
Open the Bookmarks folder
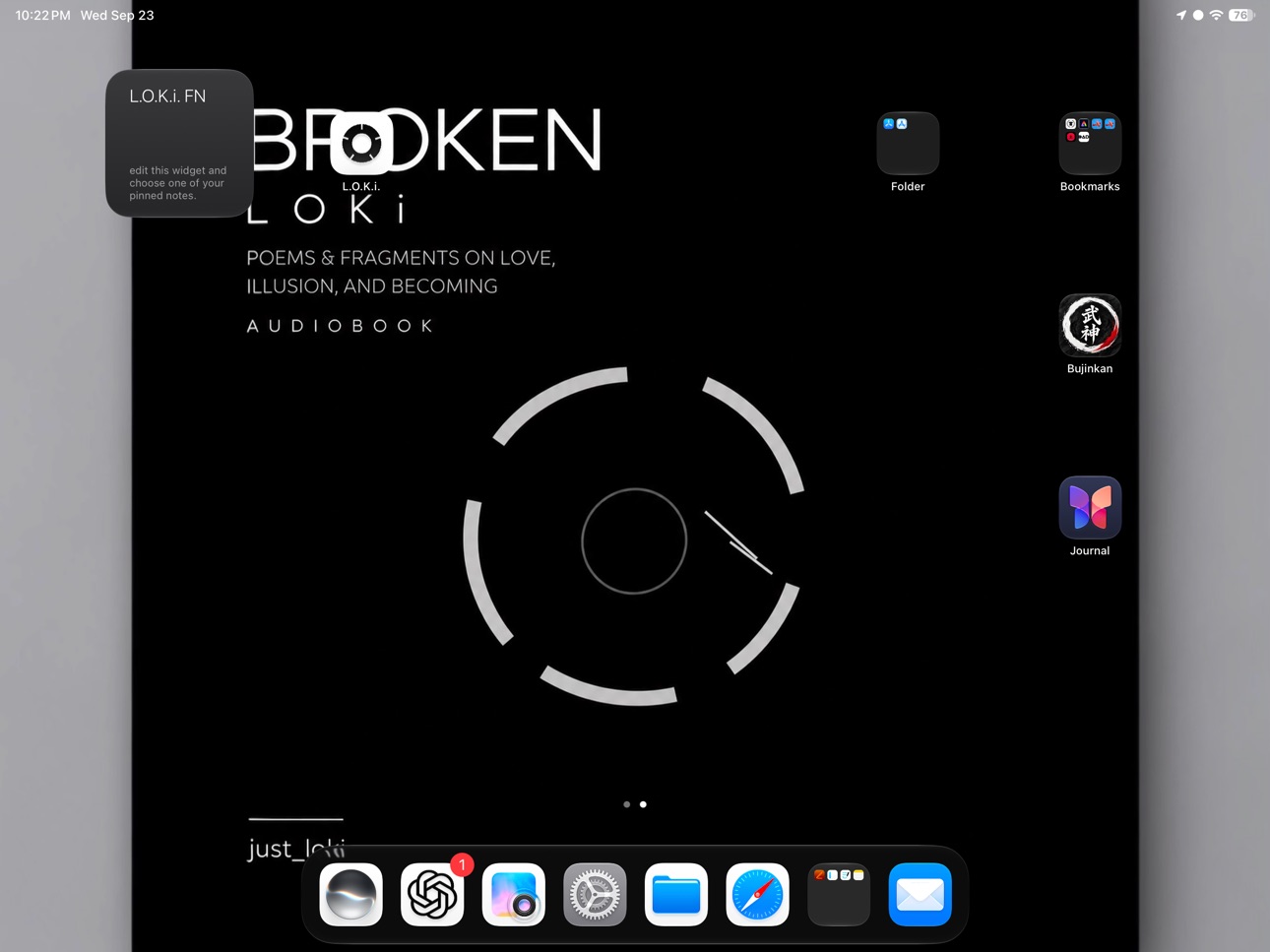click(1090, 144)
